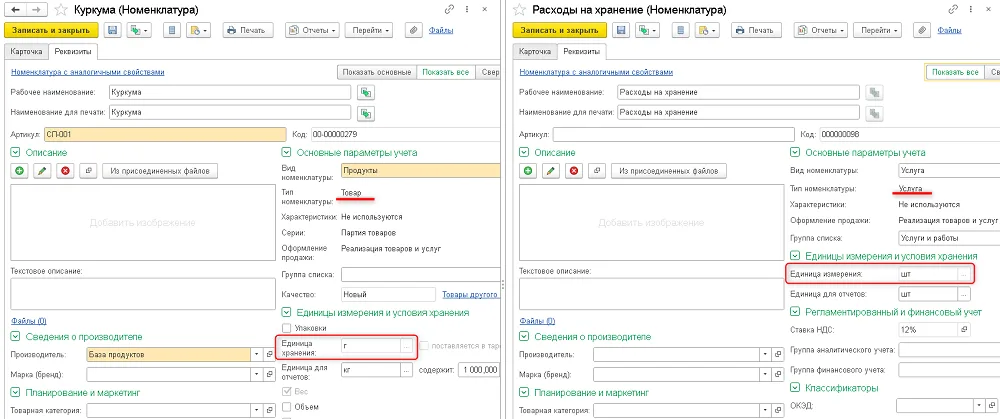Open Реквизиты tab in Расходы на хранение
The width and height of the screenshot is (1000, 419).
tap(579, 52)
